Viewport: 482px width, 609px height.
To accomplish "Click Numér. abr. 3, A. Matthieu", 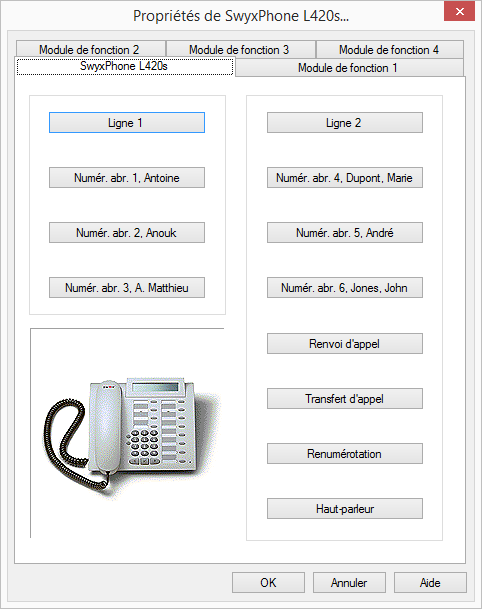I will click(127, 288).
